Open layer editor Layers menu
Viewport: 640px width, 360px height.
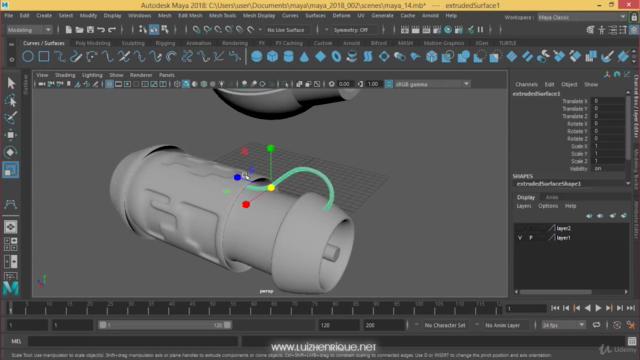(x=524, y=206)
